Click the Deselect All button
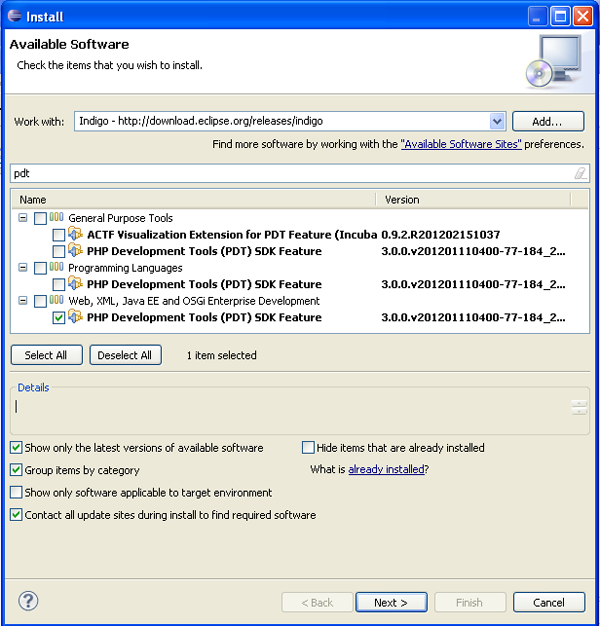This screenshot has height=626, width=600. click(x=125, y=355)
